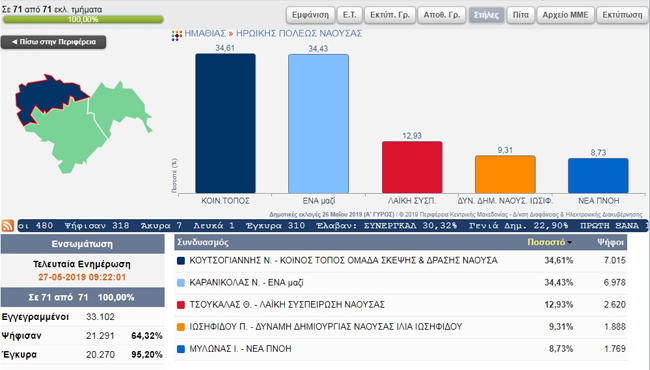
Task: Click the Ψήφισαν value 21.291
Action: pos(100,336)
